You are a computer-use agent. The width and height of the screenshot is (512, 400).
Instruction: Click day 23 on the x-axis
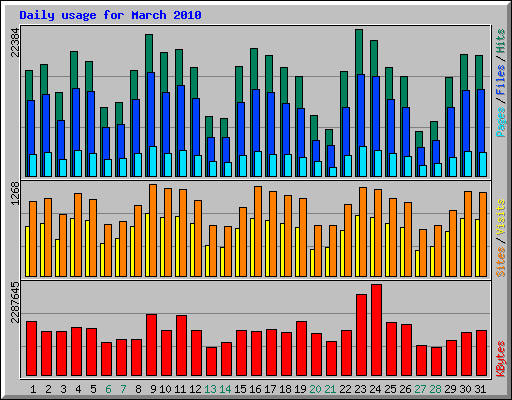click(x=360, y=389)
